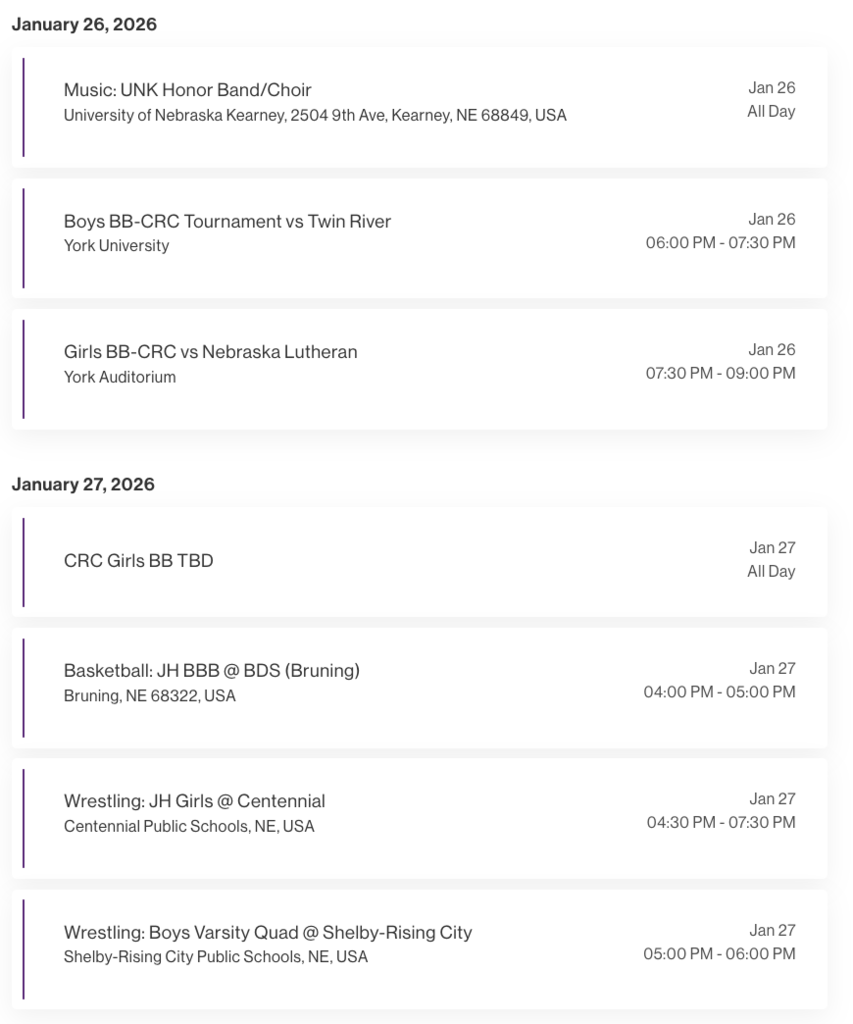Screen dimensions: 853x1024
Task: Open Wrestling: Boys Varsity Quad @ Shelby-Rising City
Action: pos(267,932)
